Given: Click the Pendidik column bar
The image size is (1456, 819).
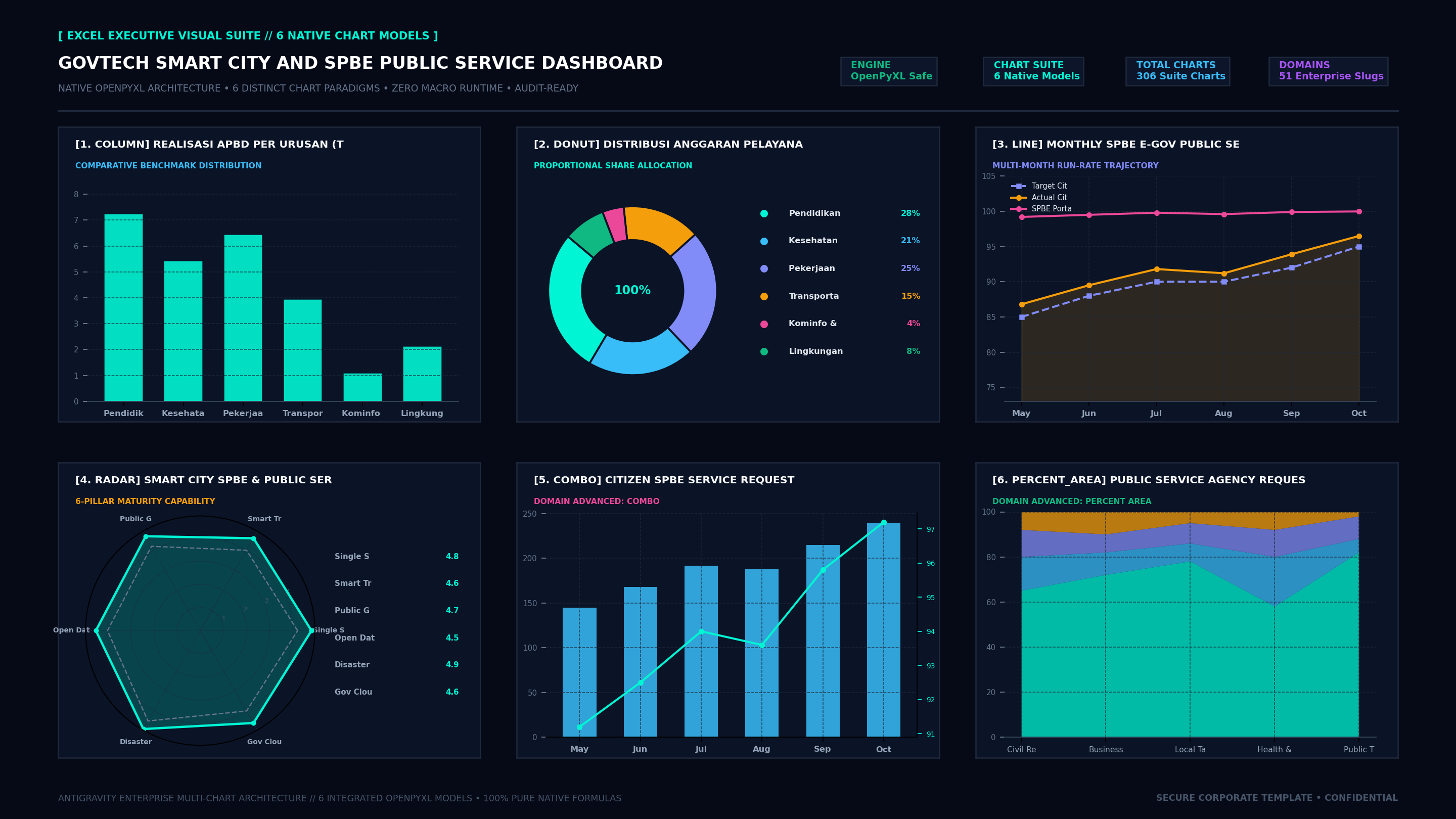Looking at the screenshot, I should [123, 308].
